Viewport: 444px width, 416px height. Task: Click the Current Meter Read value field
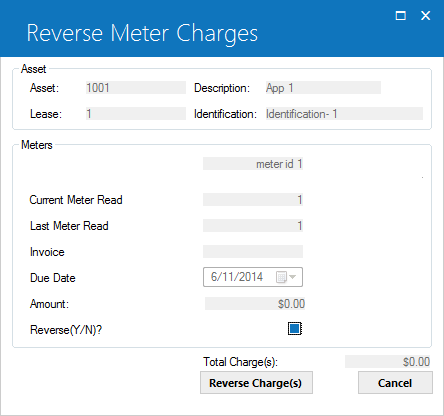[253, 200]
